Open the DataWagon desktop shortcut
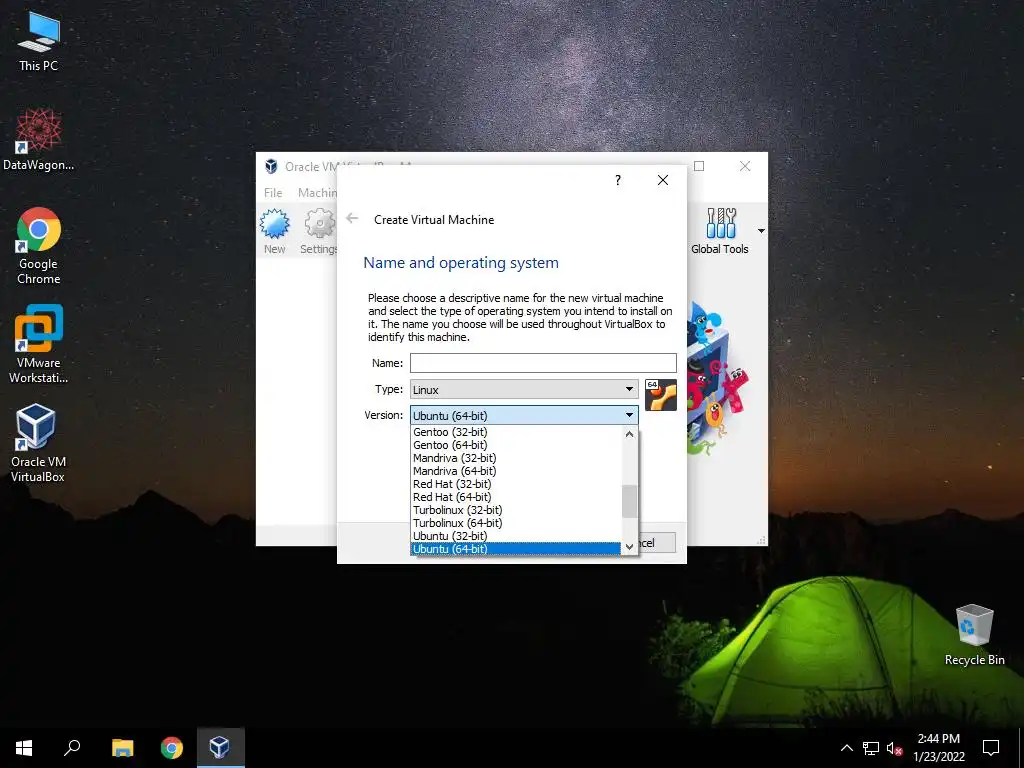 tap(39, 139)
